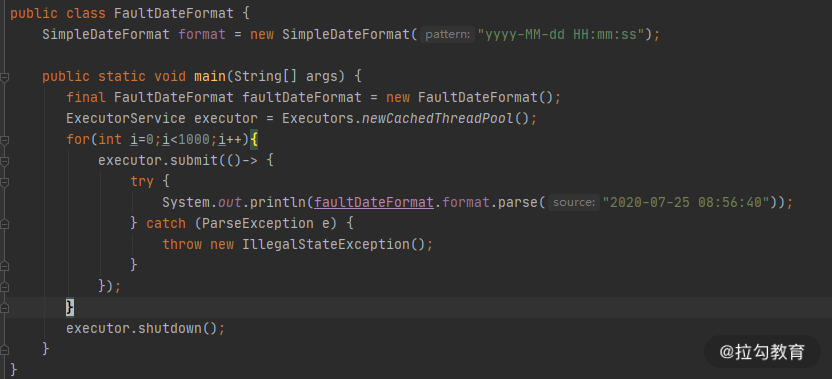Click the highlighted closing brace of the for loop
This screenshot has height=379, width=832.
(70, 307)
